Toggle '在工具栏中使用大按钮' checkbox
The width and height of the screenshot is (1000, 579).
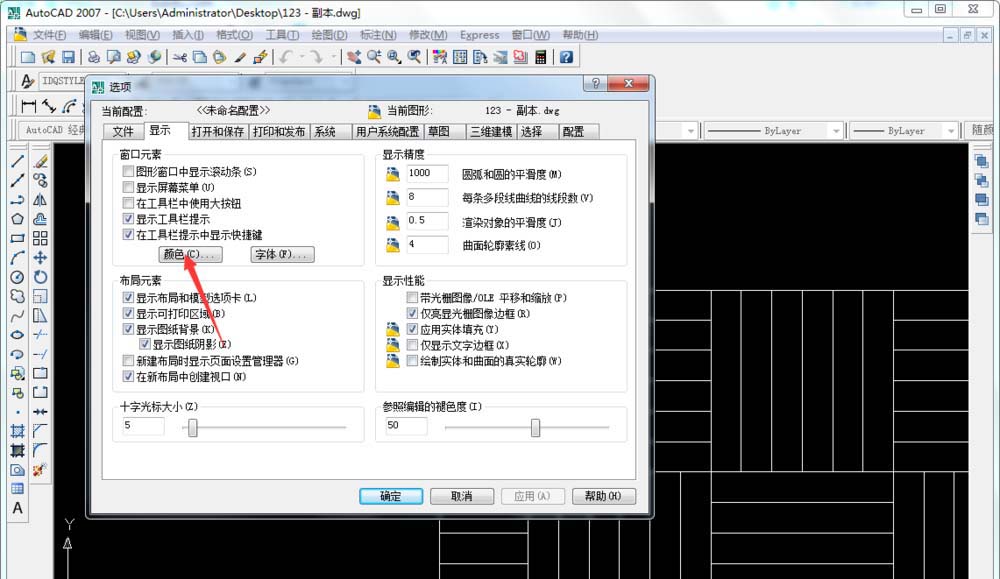(128, 203)
